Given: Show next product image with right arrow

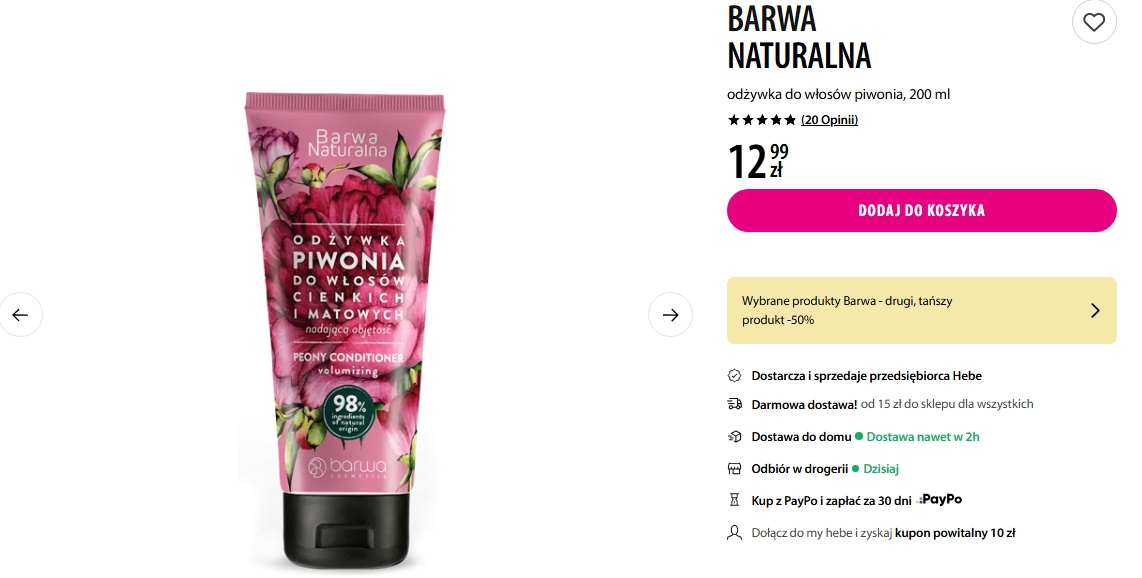Looking at the screenshot, I should pos(670,314).
